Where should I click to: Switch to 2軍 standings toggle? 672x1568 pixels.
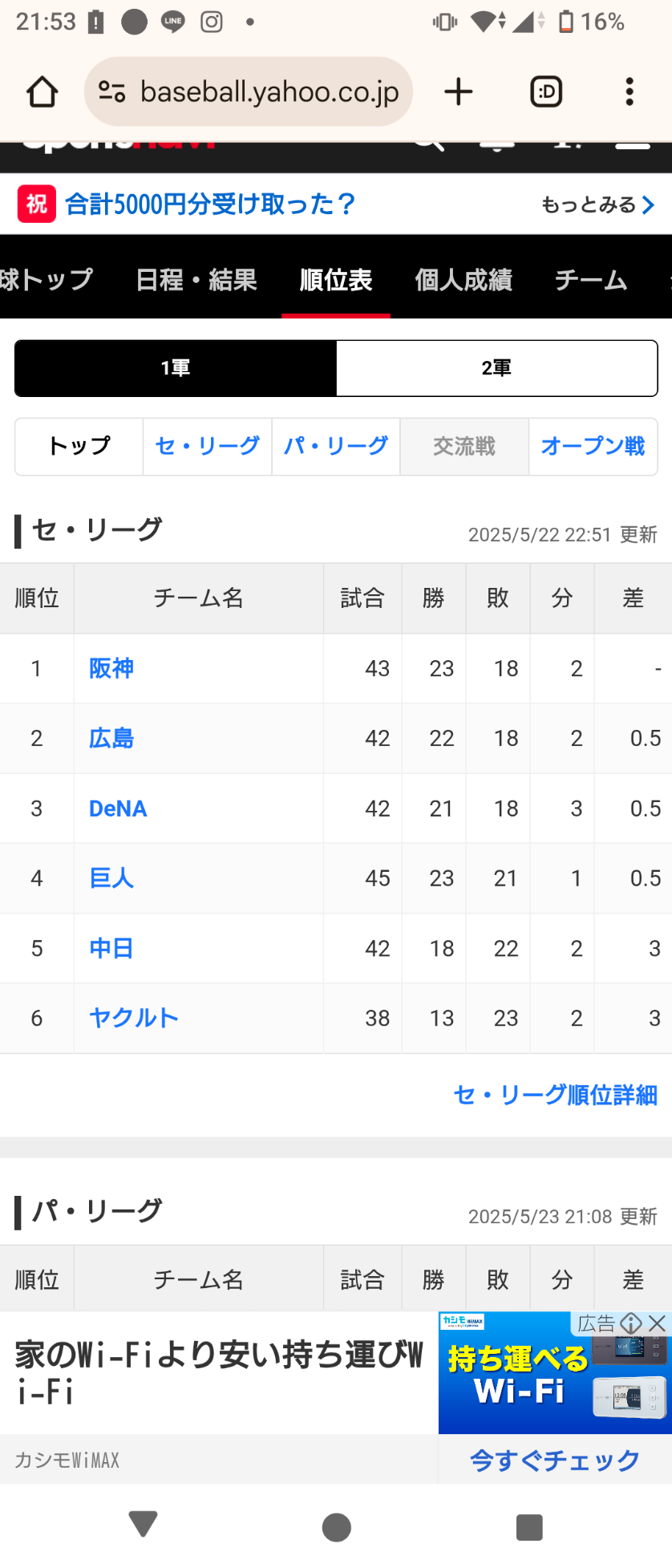(496, 368)
